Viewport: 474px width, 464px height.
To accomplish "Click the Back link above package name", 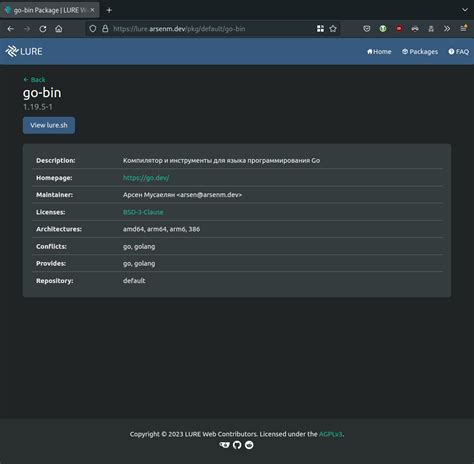I will coord(34,80).
